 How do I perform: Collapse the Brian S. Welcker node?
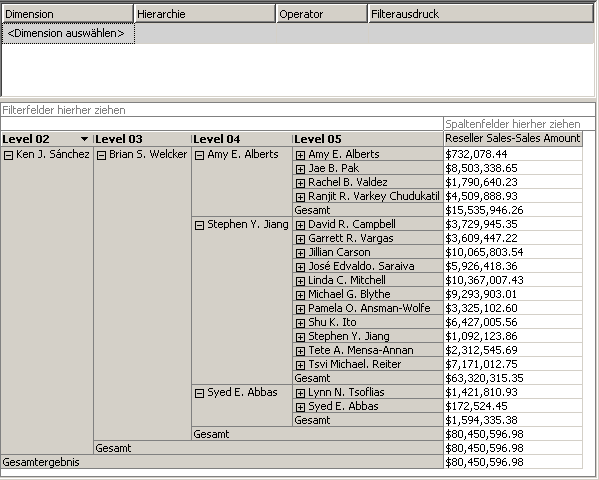tap(101, 155)
